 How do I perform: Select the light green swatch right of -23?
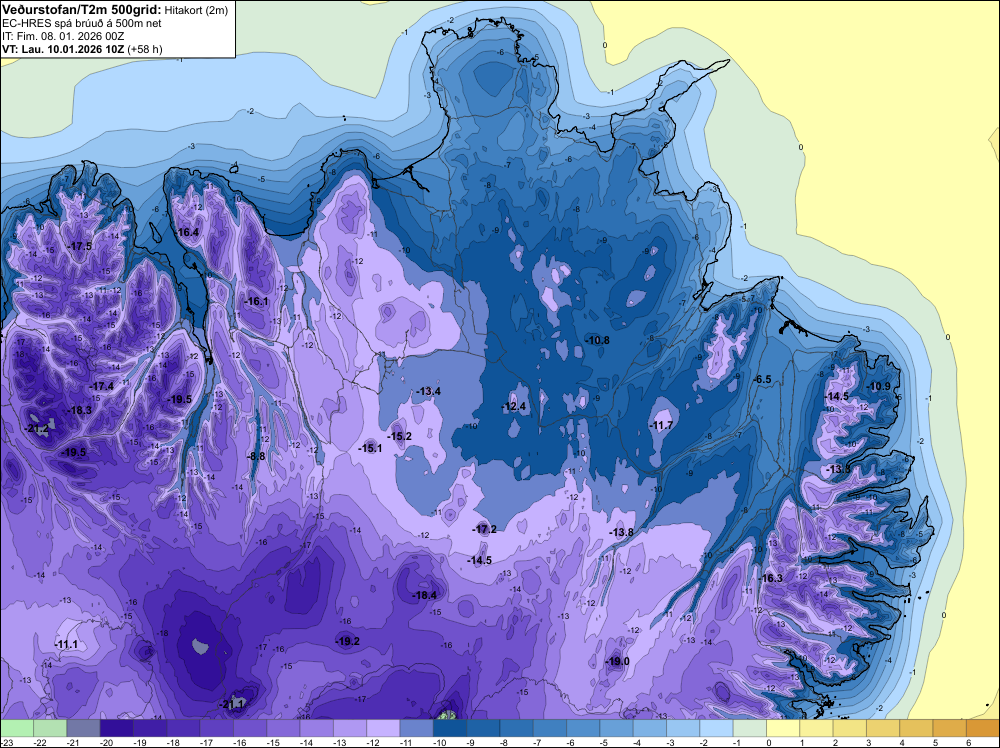[x=17, y=728]
